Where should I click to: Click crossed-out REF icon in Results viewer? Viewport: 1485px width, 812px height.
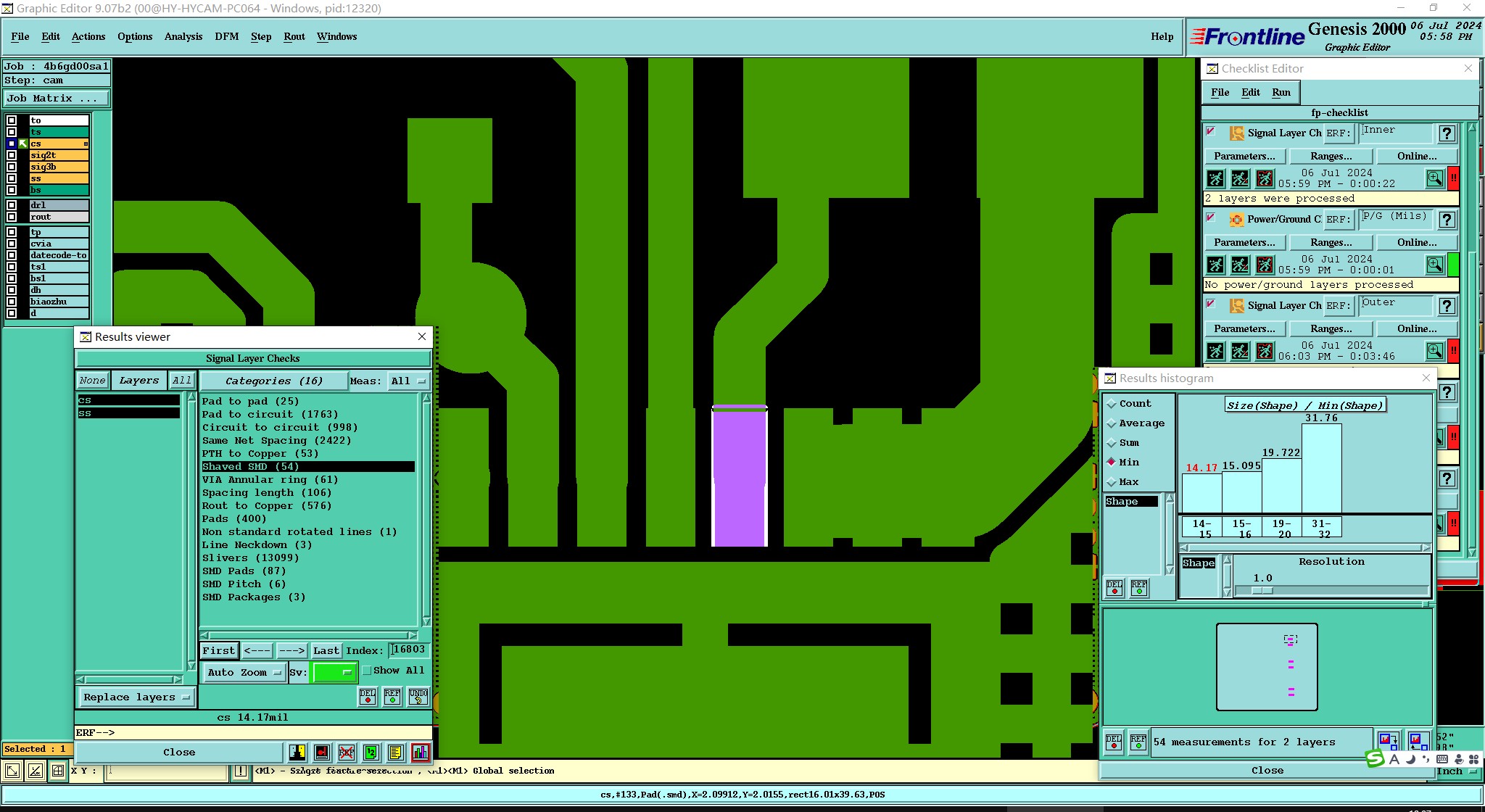click(347, 753)
